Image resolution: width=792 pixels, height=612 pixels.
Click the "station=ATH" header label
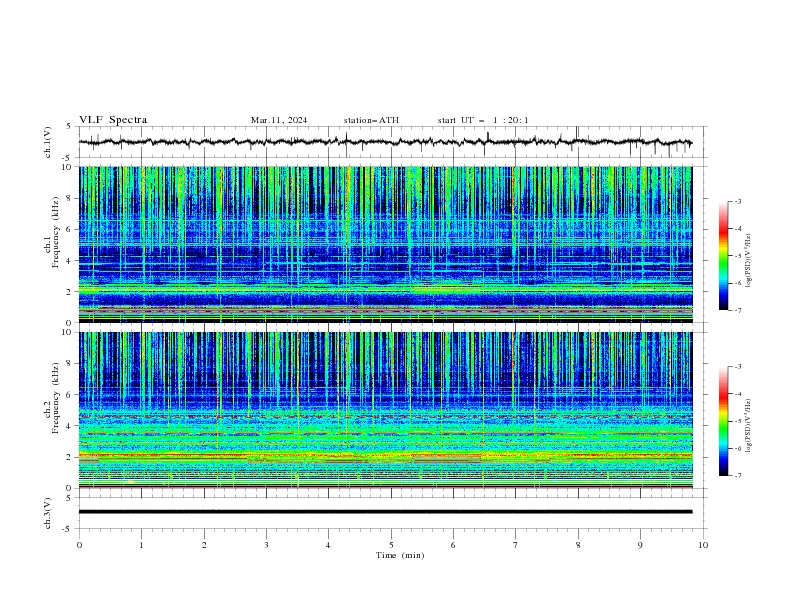[x=371, y=120]
